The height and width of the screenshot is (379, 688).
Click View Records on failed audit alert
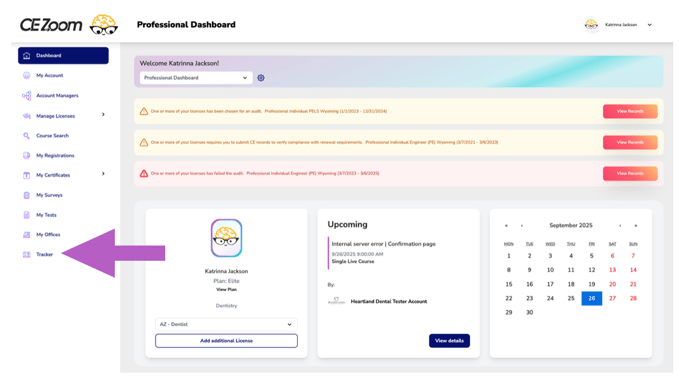coord(630,173)
